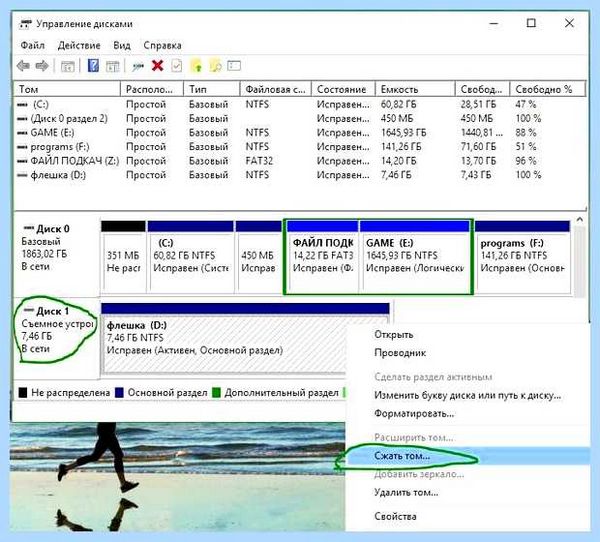Viewport: 600px width, 542px height.
Task: Click the drive icon beside programs (F:) row
Action: pyautogui.click(x=23, y=147)
